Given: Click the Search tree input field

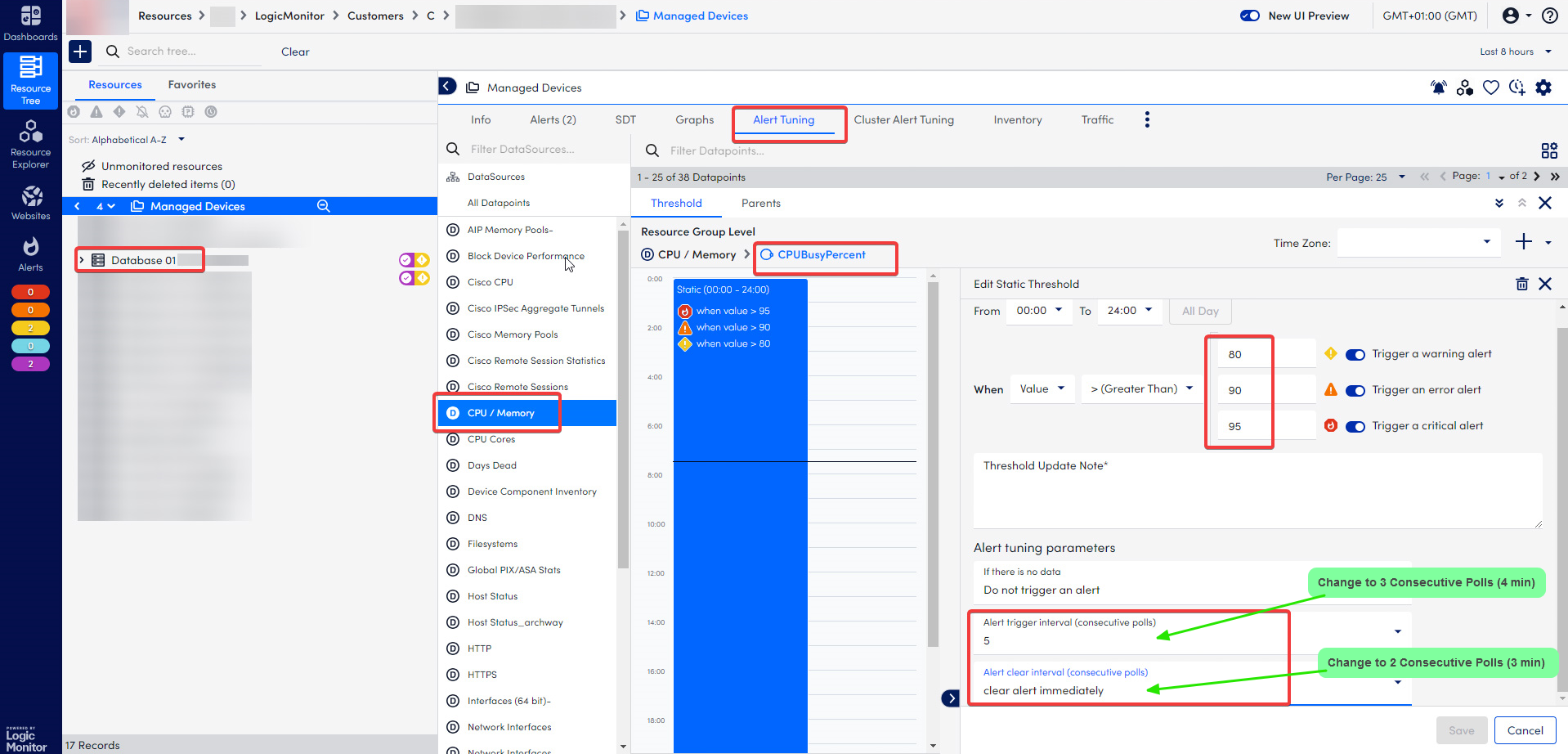Looking at the screenshot, I should point(193,52).
